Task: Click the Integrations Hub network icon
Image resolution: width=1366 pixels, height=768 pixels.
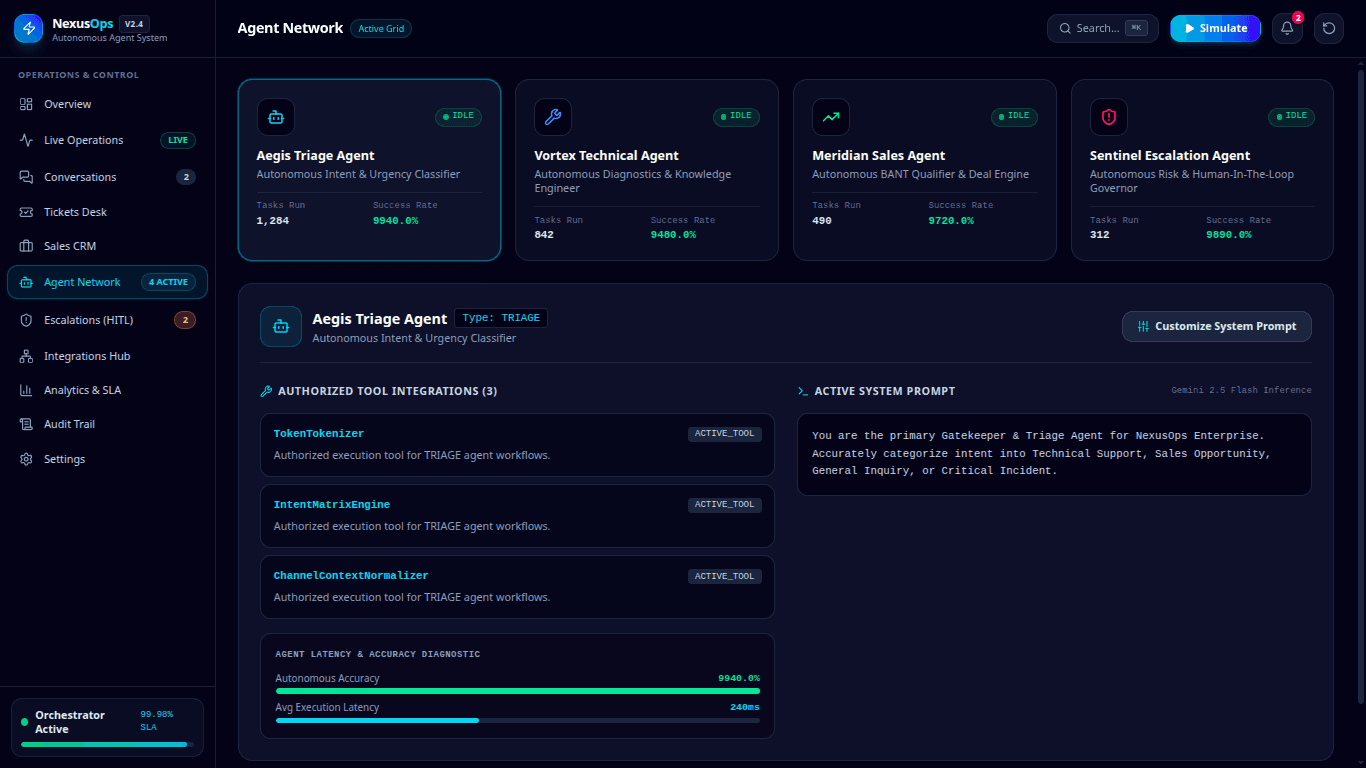Action: point(26,356)
